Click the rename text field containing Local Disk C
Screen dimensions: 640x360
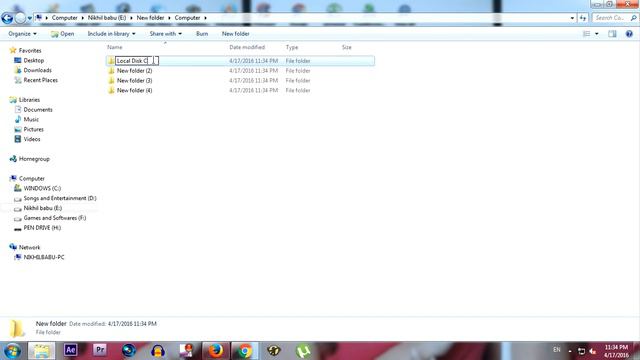tap(137, 61)
